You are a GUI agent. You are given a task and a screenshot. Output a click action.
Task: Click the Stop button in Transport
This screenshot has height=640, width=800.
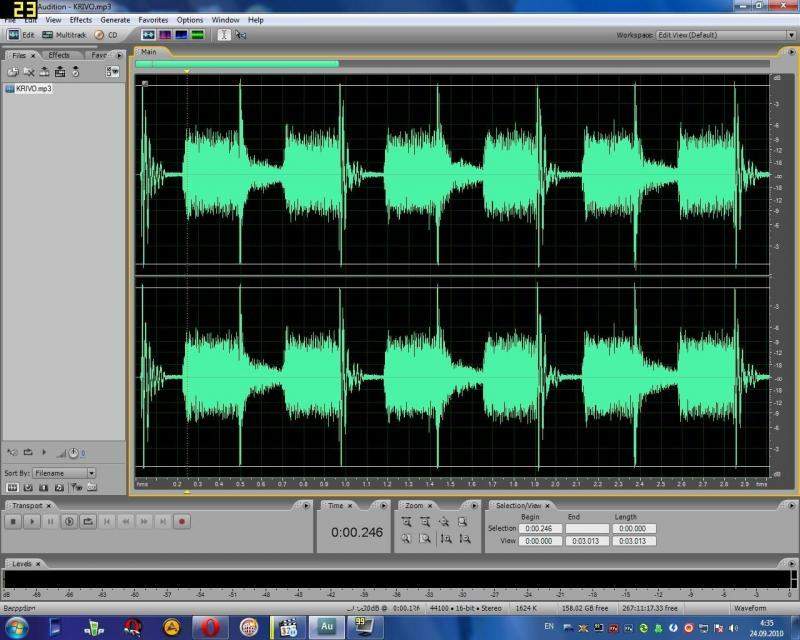click(x=13, y=521)
